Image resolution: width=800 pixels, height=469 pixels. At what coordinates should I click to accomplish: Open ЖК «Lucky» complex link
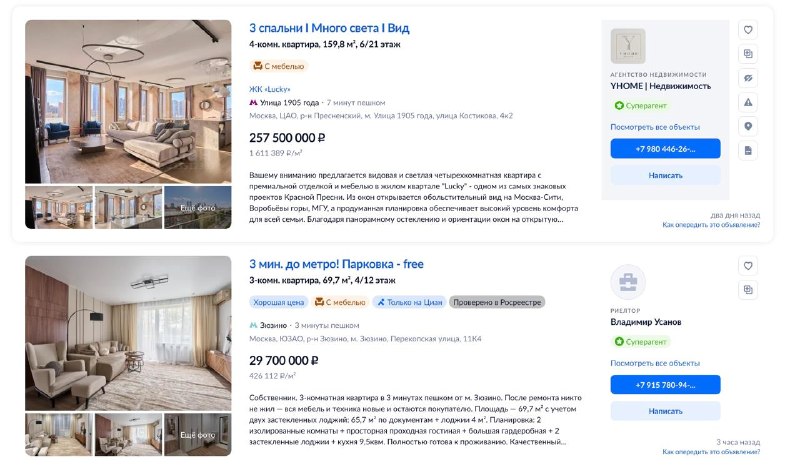(269, 89)
